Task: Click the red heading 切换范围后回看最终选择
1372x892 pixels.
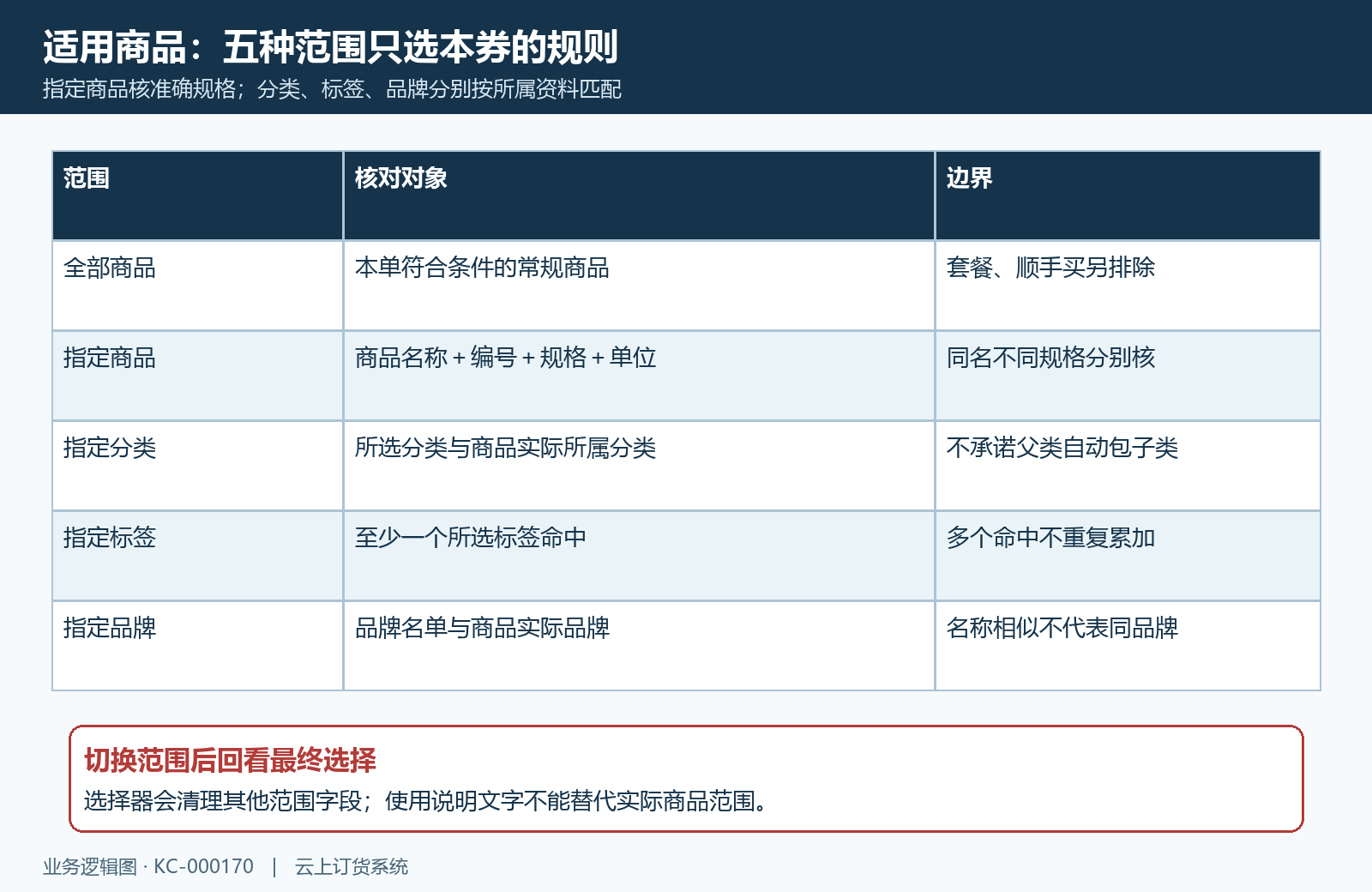Action: [x=230, y=760]
